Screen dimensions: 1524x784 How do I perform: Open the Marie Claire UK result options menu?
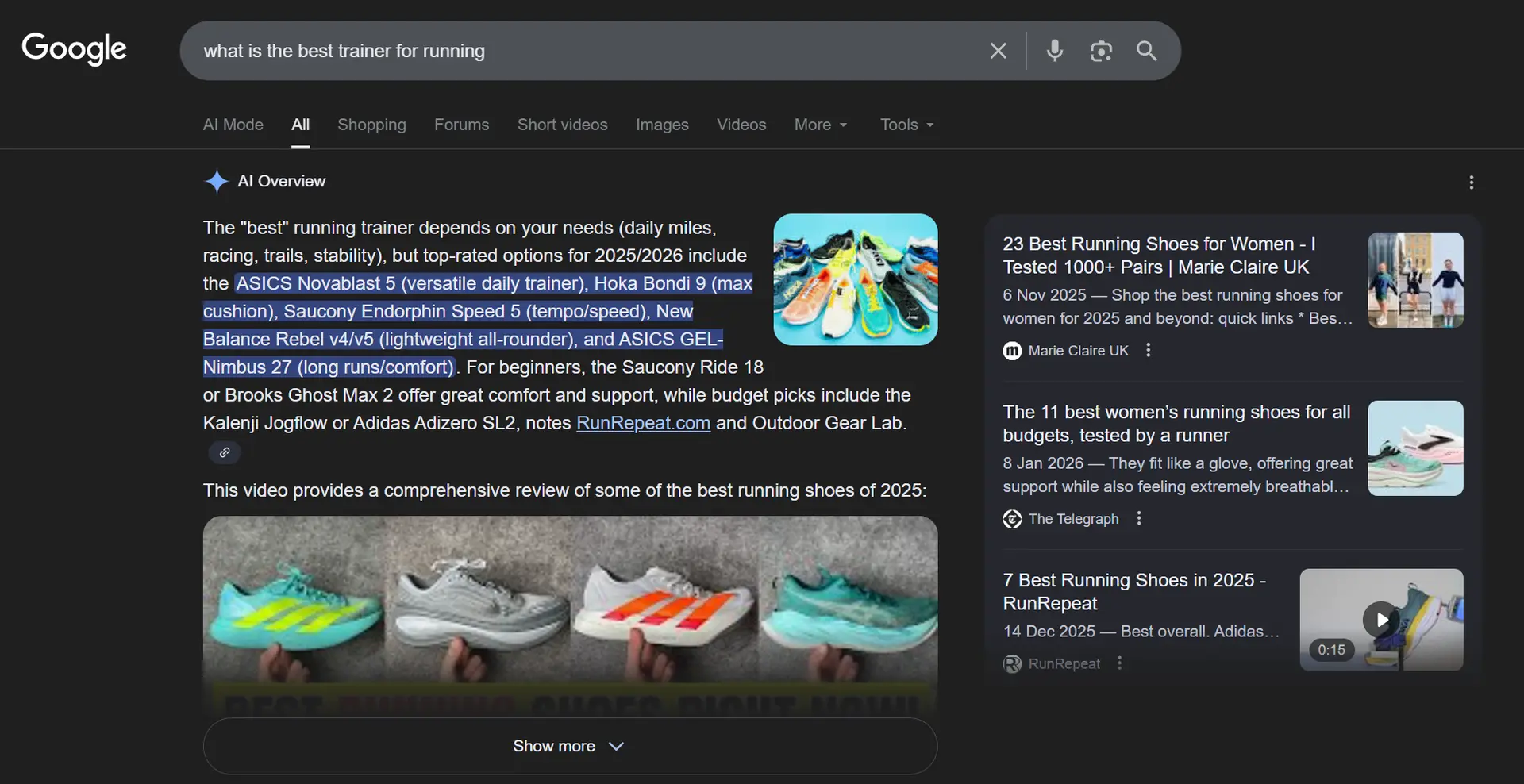point(1148,350)
